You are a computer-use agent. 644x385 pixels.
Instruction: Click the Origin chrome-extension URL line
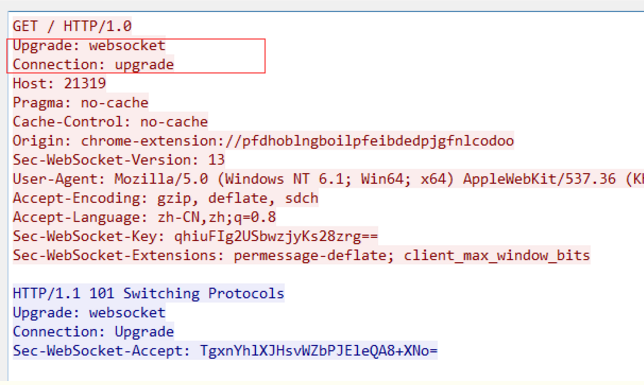(263, 141)
